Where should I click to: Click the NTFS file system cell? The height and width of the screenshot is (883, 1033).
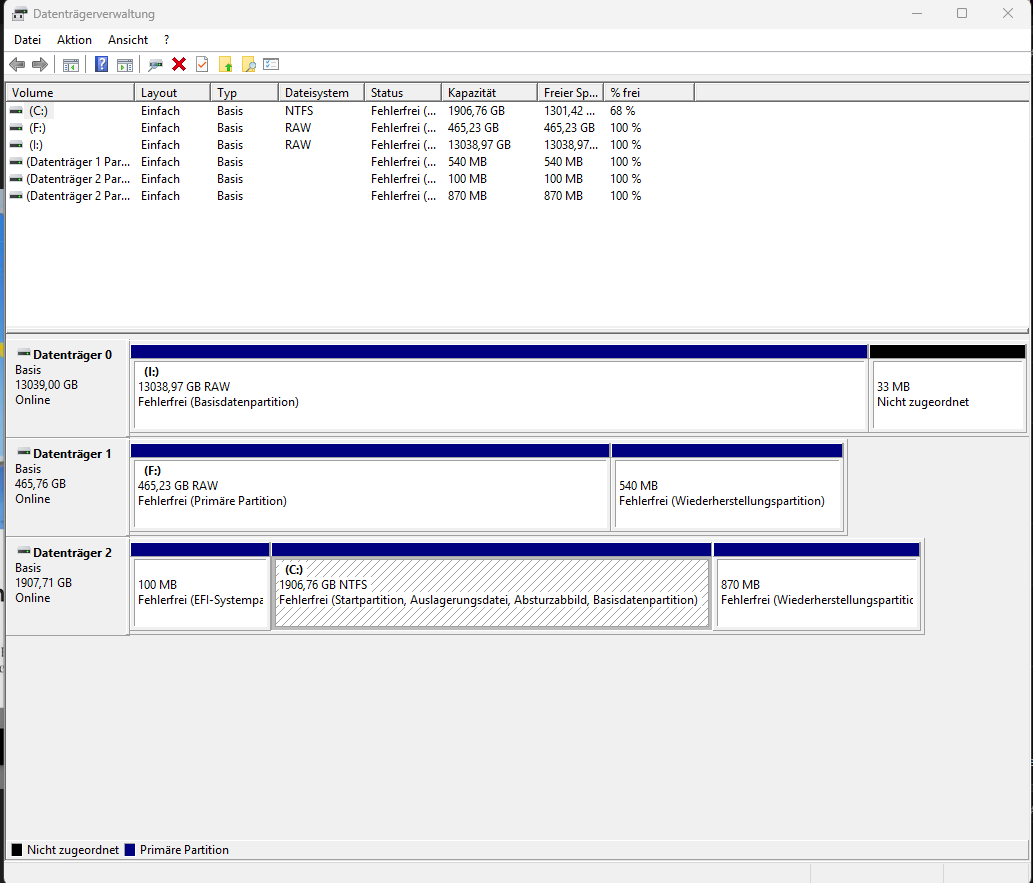coord(299,111)
